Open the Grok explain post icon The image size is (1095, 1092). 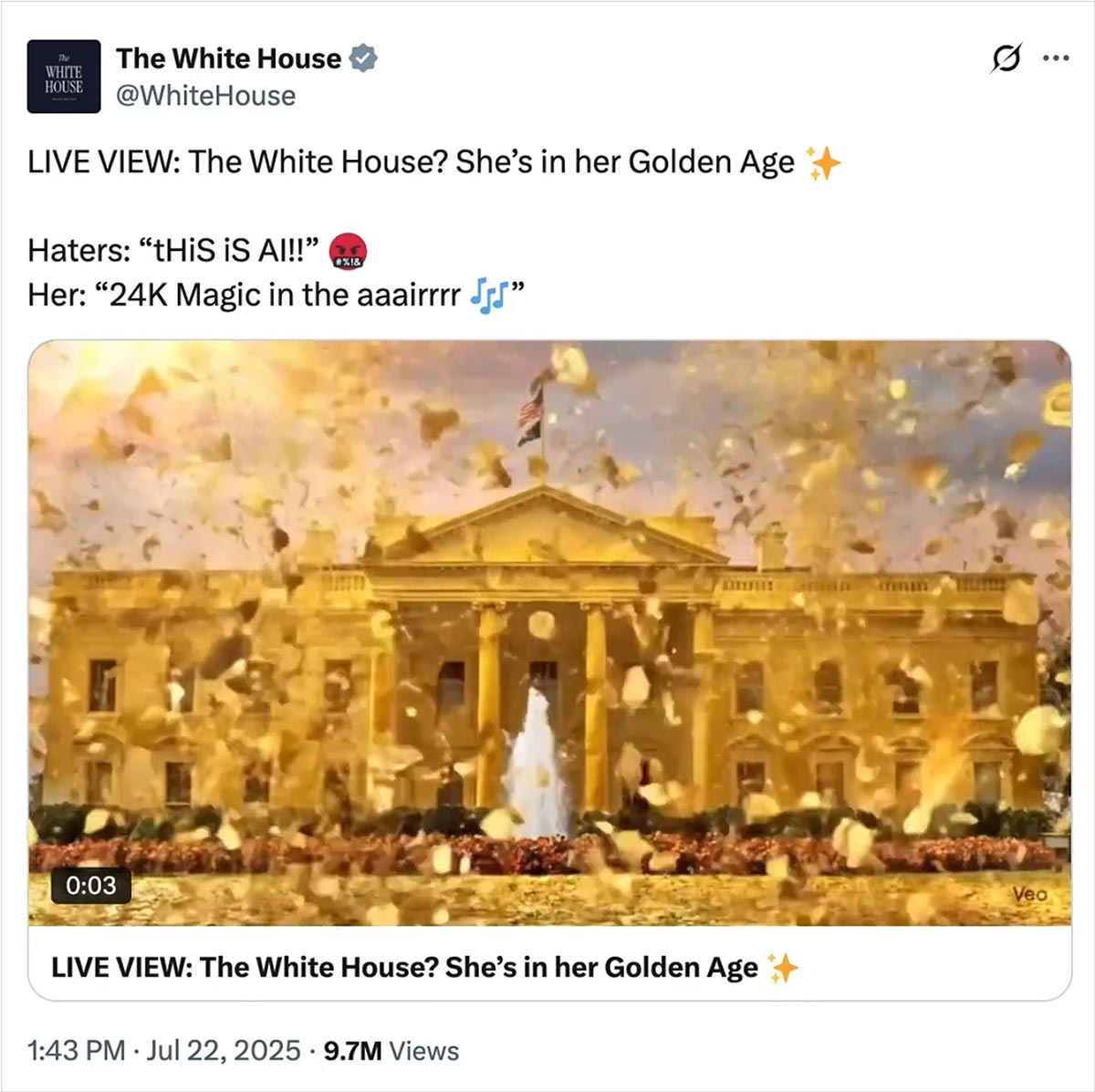(x=1006, y=58)
